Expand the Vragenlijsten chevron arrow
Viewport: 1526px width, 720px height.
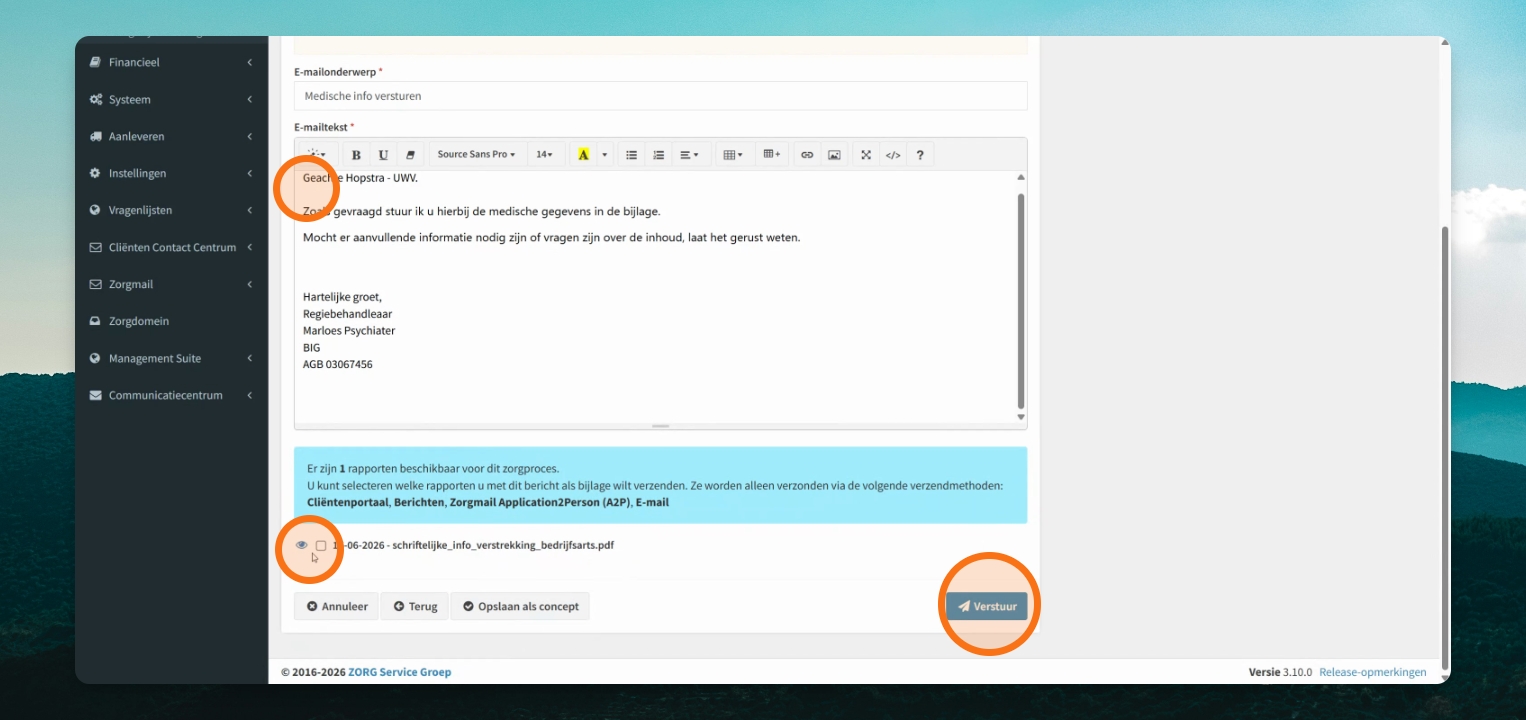click(249, 210)
